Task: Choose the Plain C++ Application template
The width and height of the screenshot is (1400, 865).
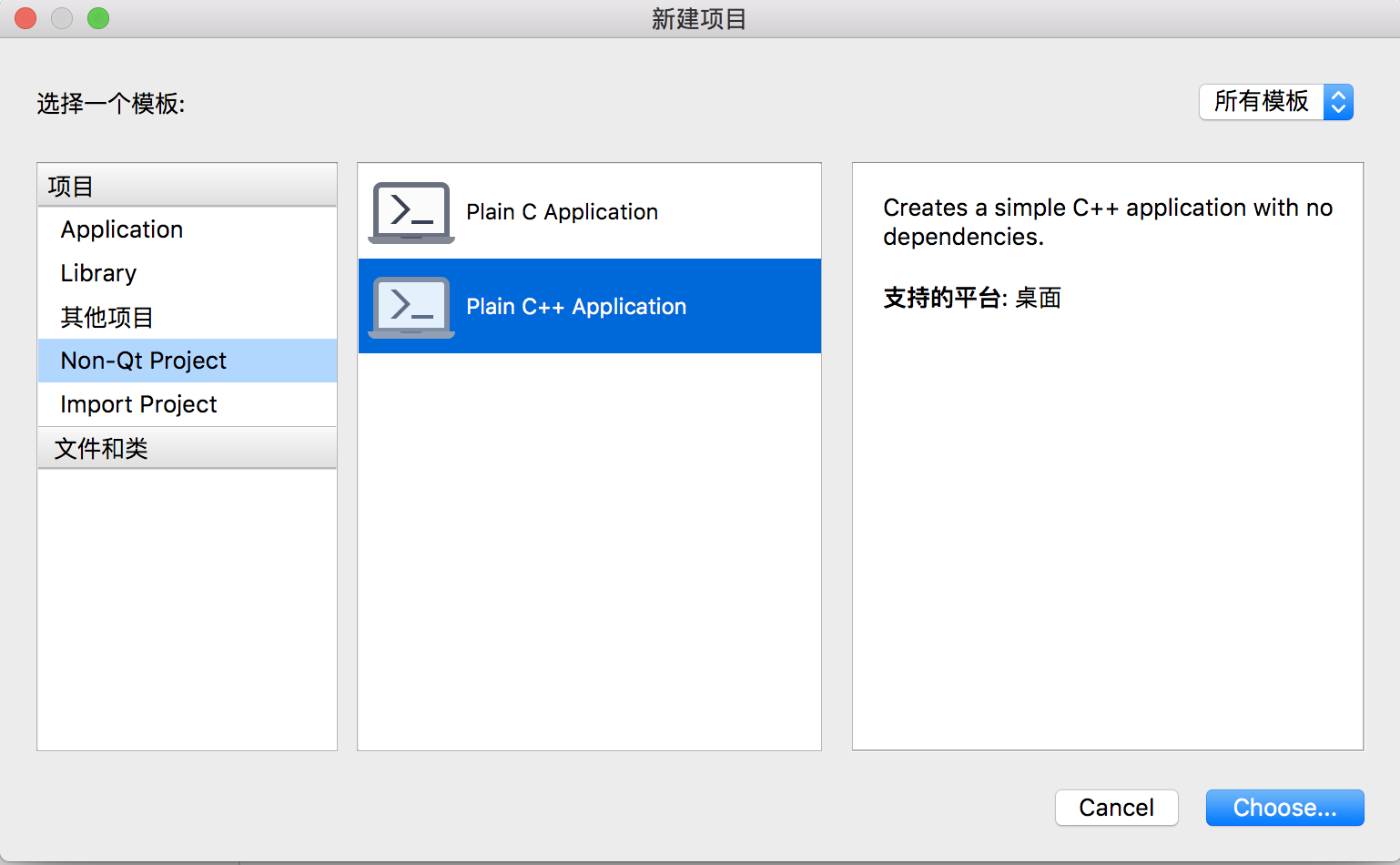Action: 576,306
